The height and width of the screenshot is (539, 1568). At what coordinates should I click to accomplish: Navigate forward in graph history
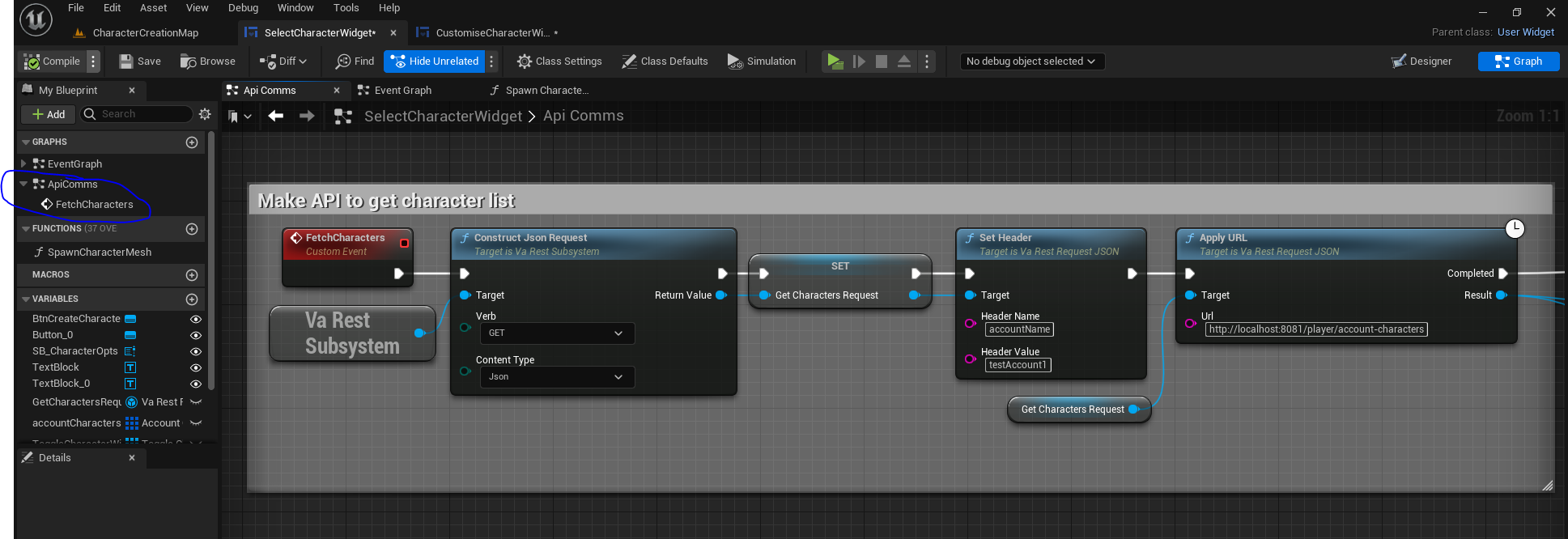pyautogui.click(x=307, y=117)
